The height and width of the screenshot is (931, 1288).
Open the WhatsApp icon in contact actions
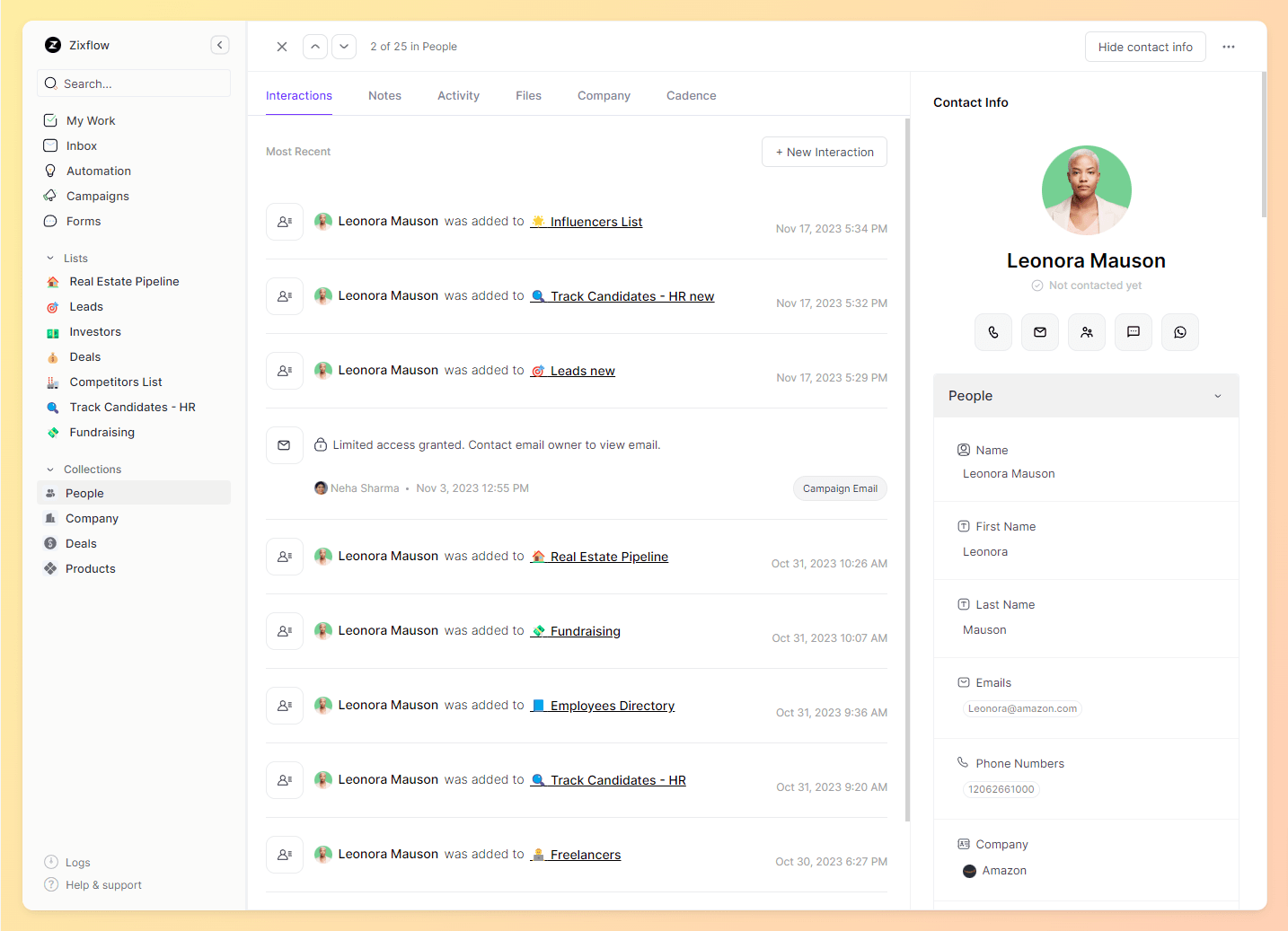click(x=1179, y=332)
